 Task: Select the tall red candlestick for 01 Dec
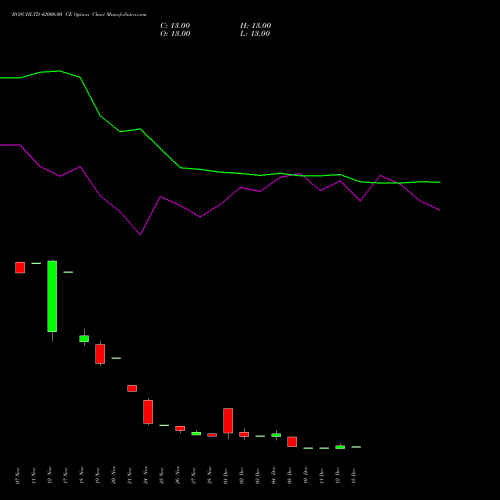(228, 421)
